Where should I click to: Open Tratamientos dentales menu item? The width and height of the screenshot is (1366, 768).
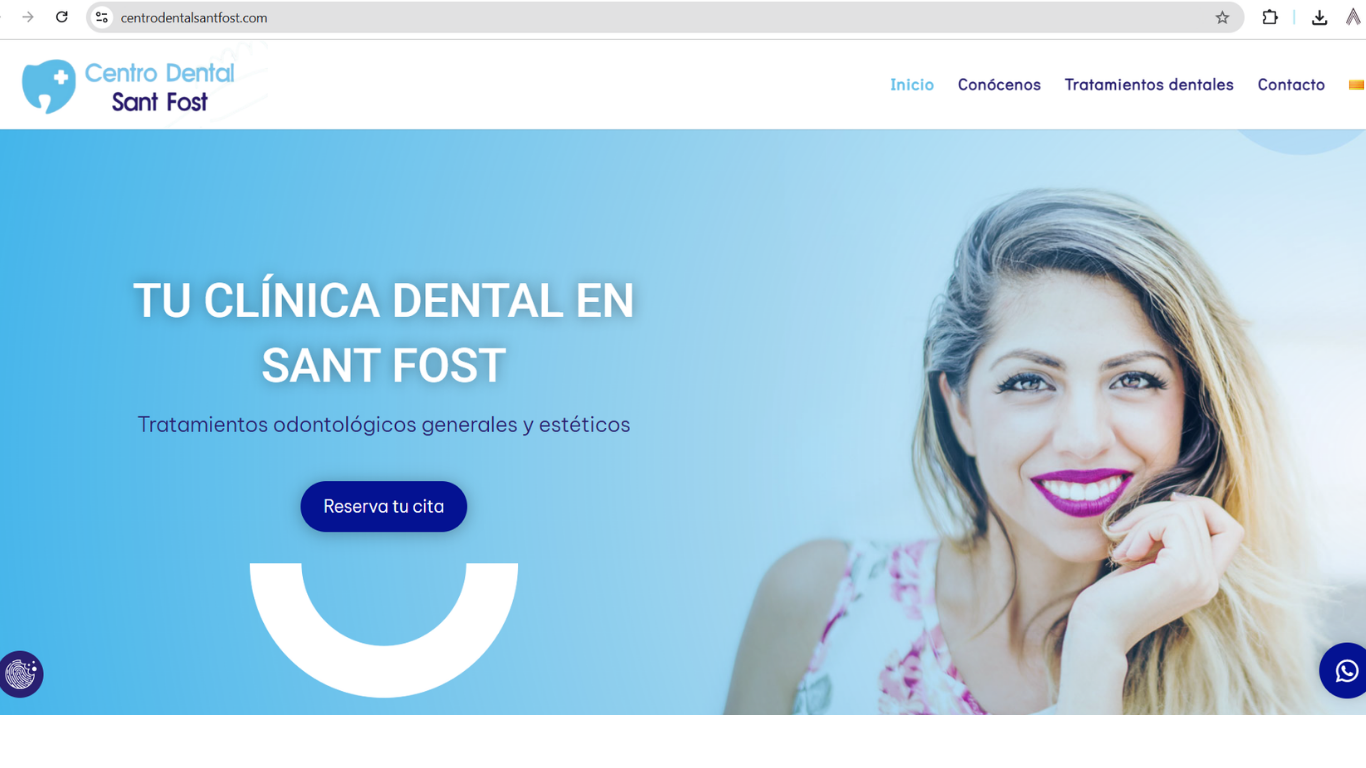pyautogui.click(x=1149, y=85)
